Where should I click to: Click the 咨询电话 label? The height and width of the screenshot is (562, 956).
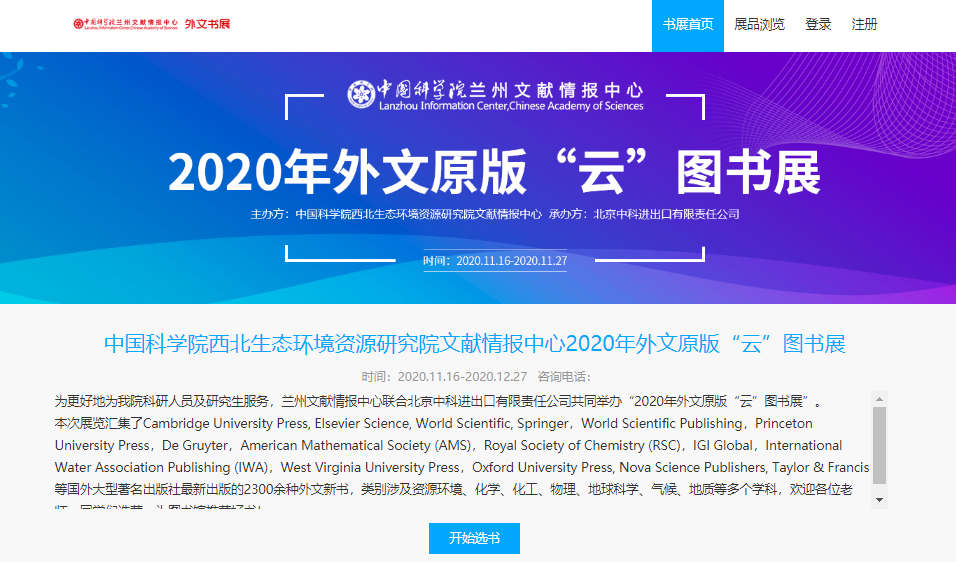coord(564,377)
